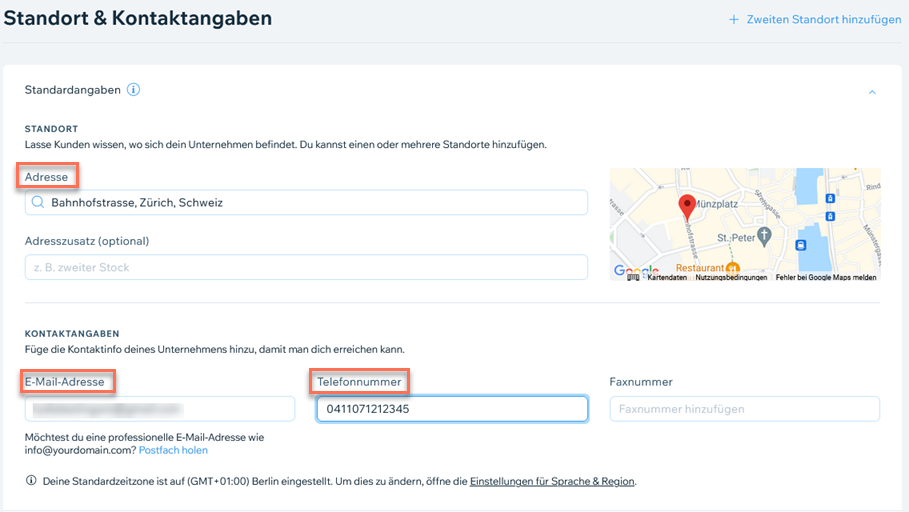Focus the Telefonnummer field with 0411071212345
Viewport: 909px width, 512px height.
(452, 409)
